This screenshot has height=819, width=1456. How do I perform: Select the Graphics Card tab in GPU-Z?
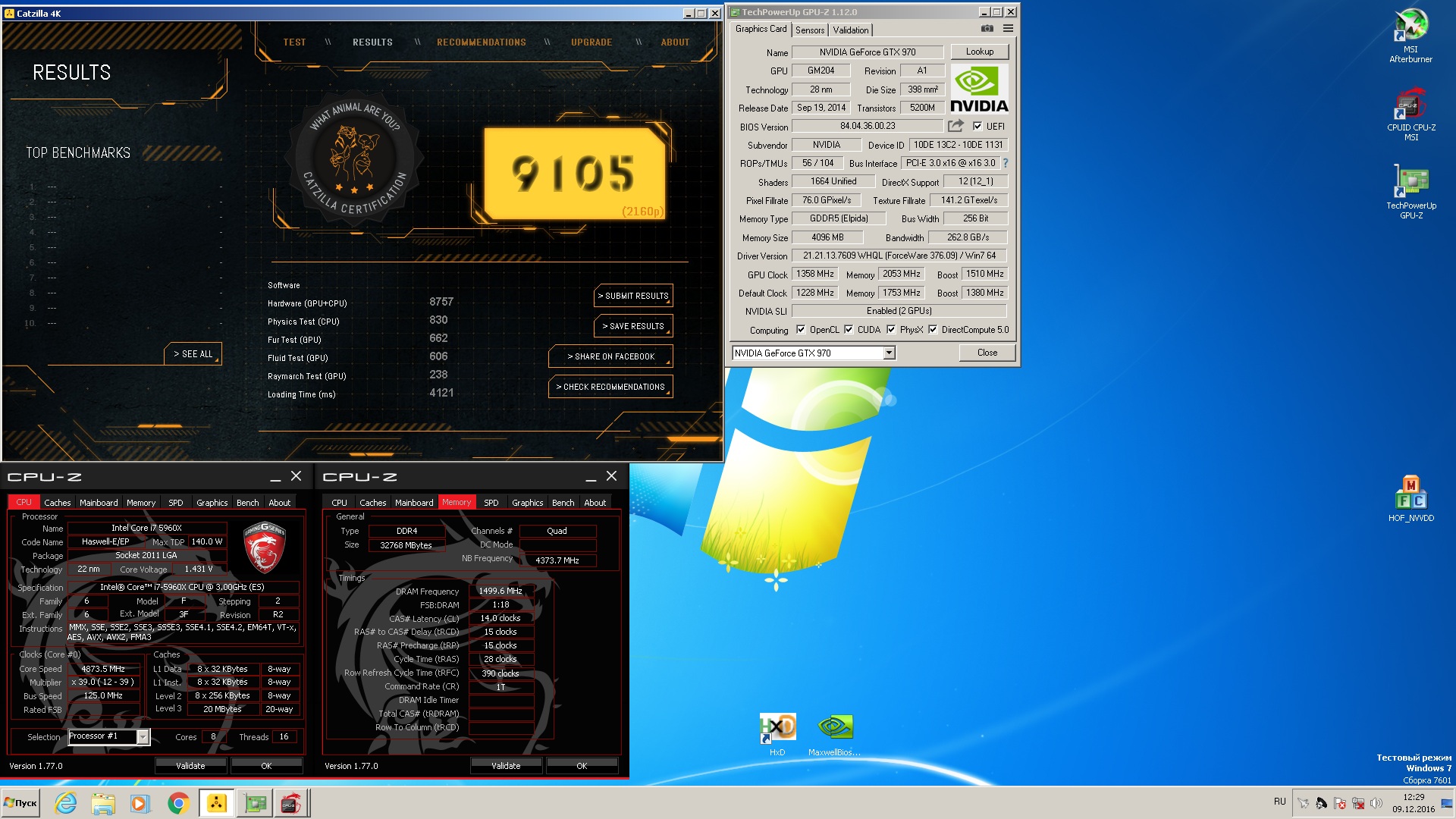(761, 29)
